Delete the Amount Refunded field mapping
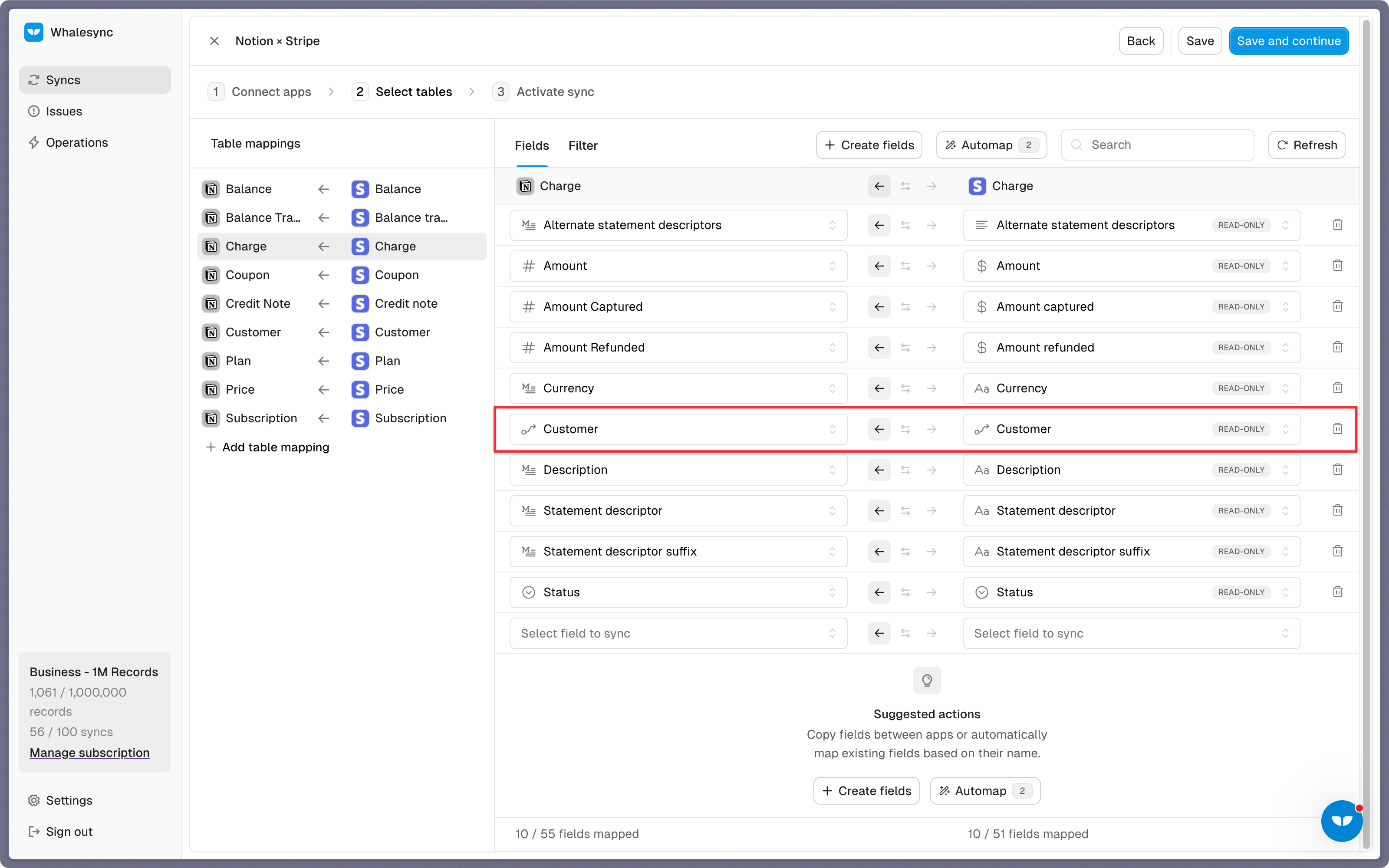Viewport: 1389px width, 868px height. click(1337, 347)
